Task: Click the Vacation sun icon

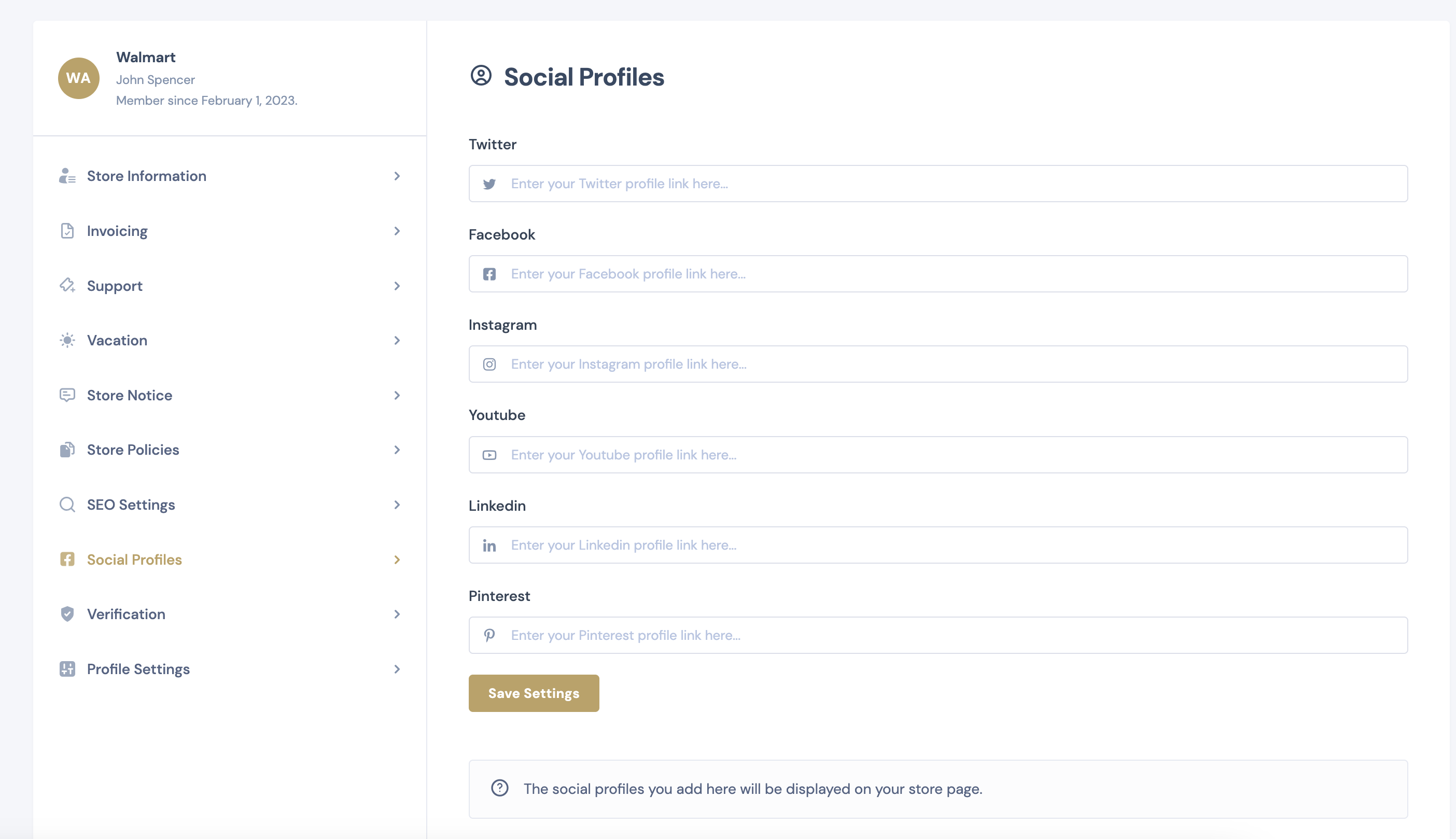Action: pos(67,341)
